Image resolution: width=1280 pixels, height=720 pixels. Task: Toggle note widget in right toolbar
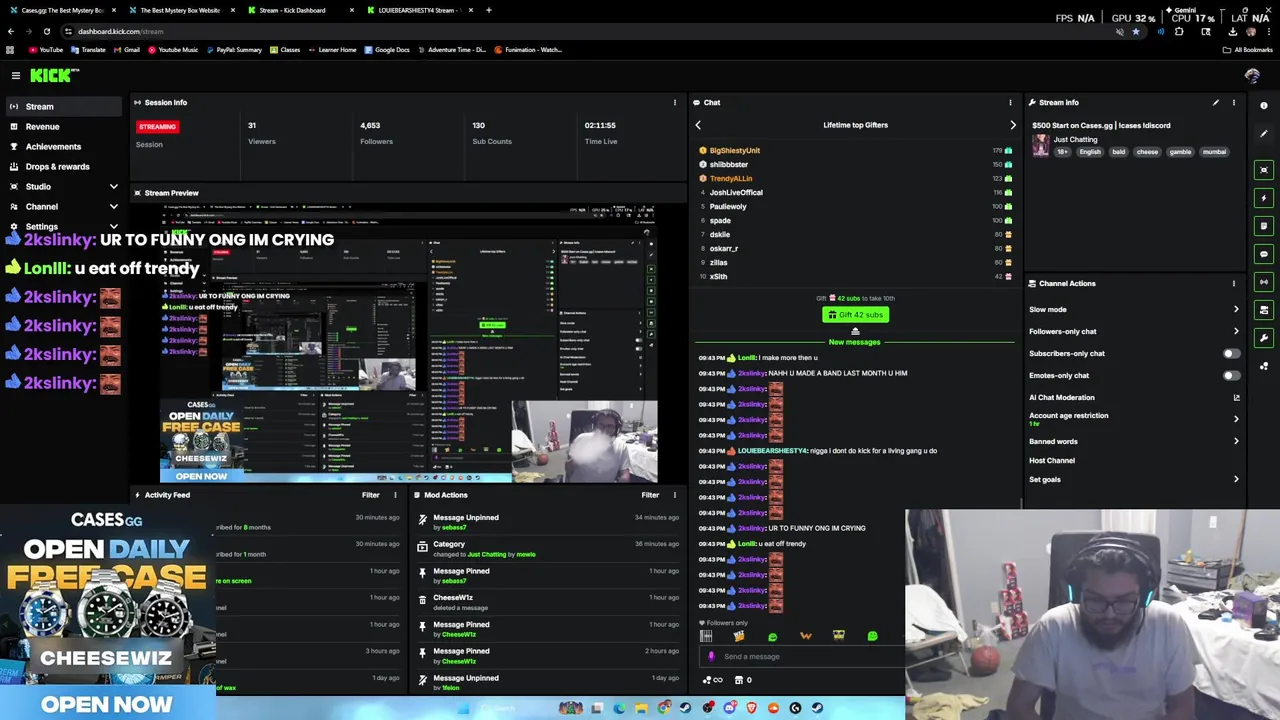click(x=1264, y=226)
